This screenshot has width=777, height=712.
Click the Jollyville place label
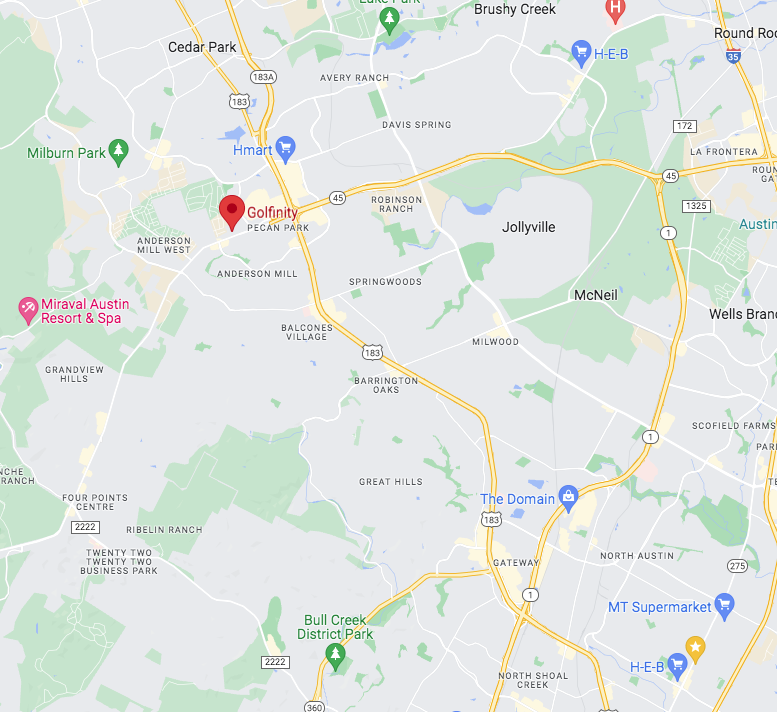click(x=529, y=227)
